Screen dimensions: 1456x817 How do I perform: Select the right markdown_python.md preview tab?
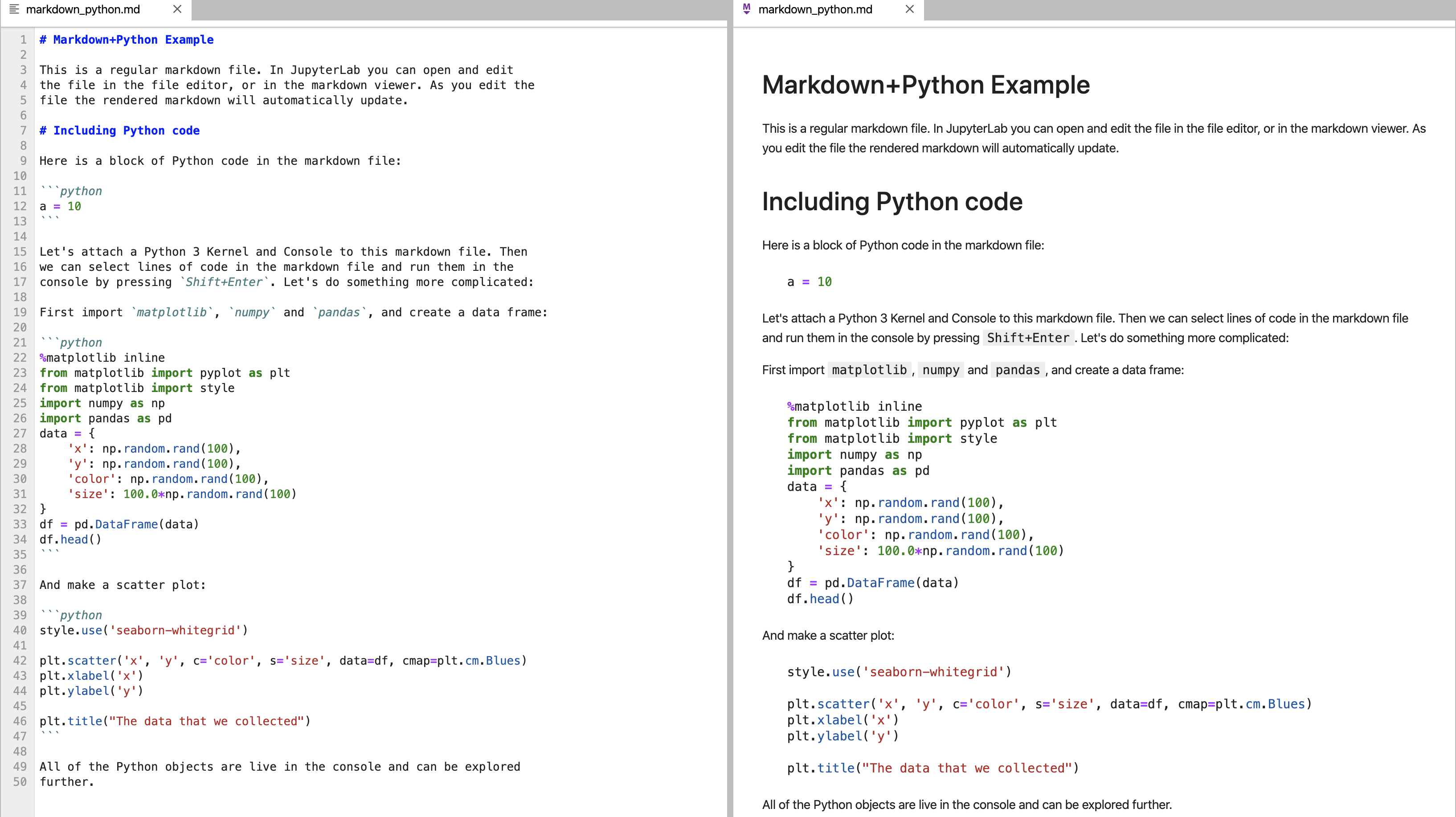click(x=815, y=10)
